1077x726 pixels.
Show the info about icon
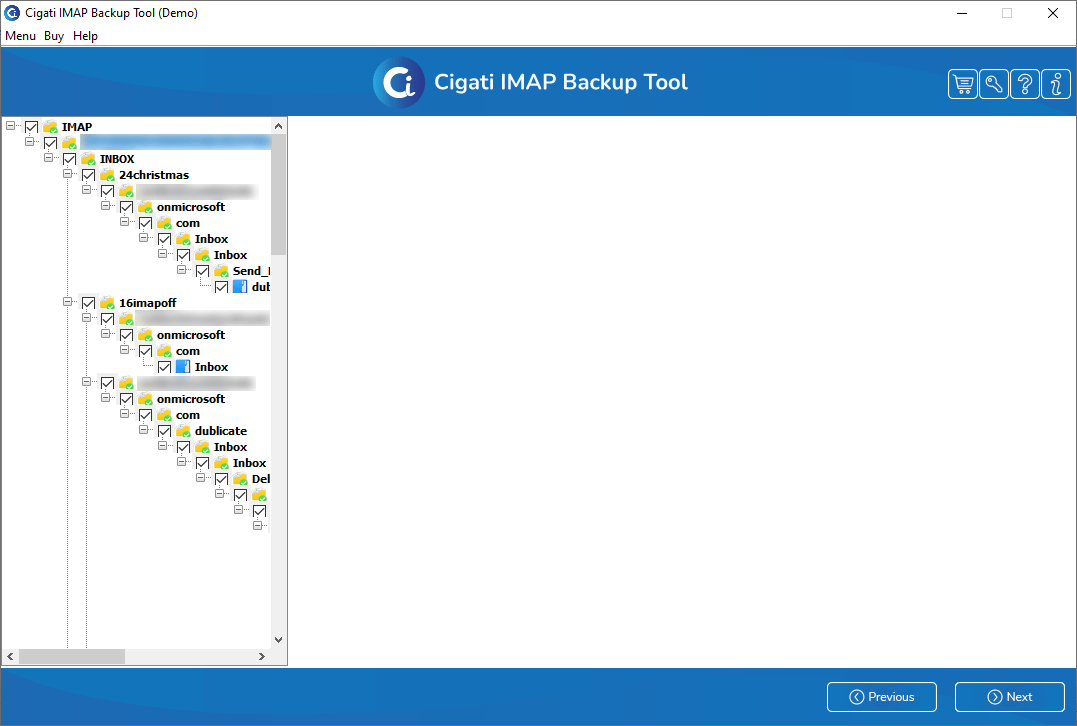(x=1055, y=84)
